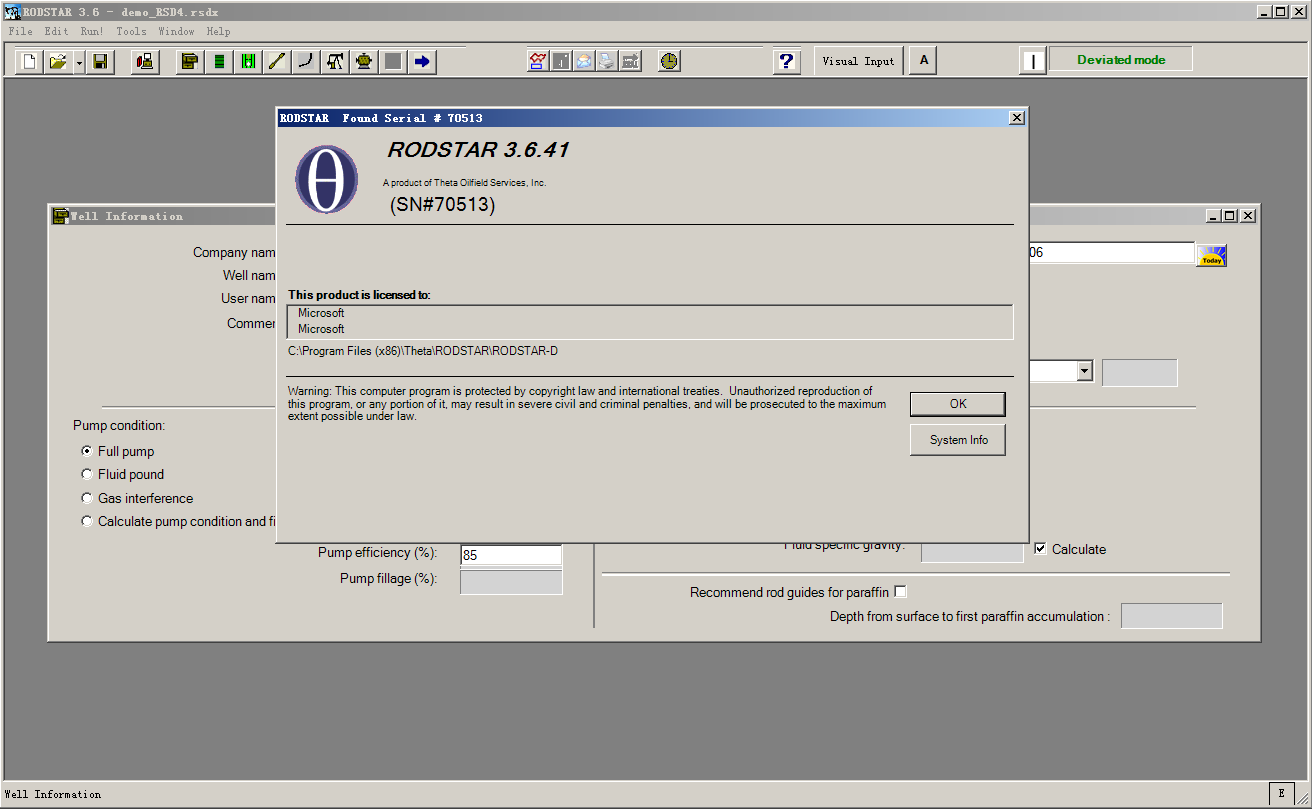Click the blue next-window arrow icon
The height and width of the screenshot is (809, 1312).
(x=422, y=61)
